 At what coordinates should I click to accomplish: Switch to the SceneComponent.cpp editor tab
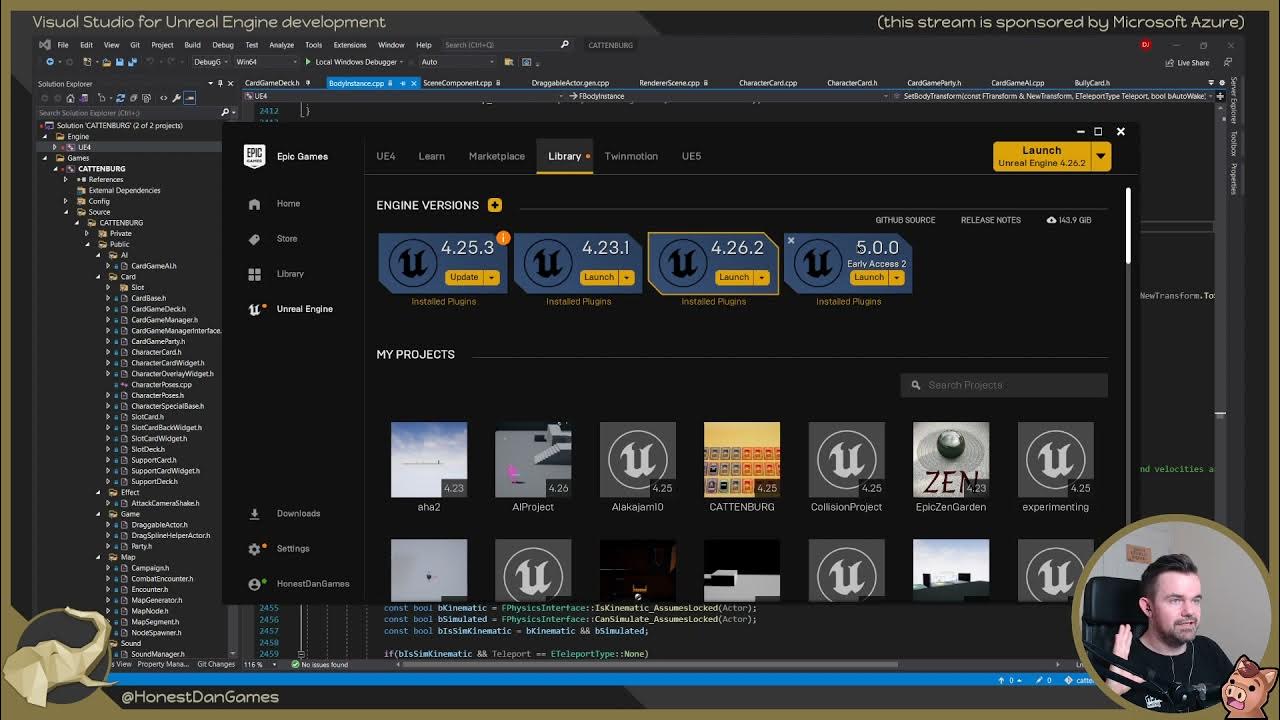458,83
